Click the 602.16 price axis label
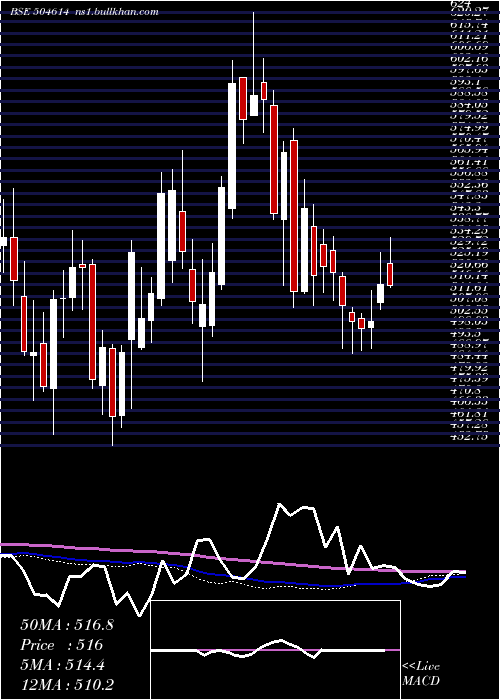Viewport: 500px width, 700px height. pyautogui.click(x=468, y=58)
